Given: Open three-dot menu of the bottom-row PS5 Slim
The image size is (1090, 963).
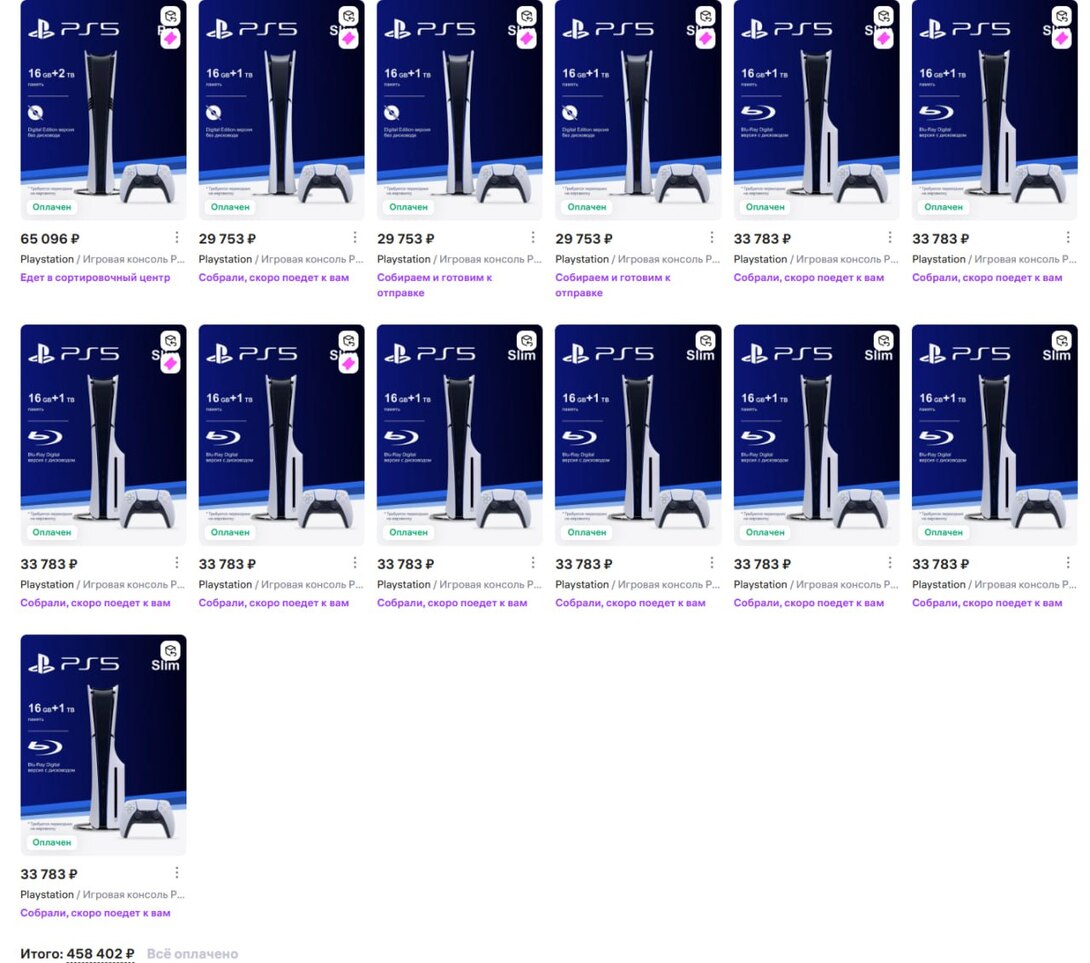Looking at the screenshot, I should [177, 873].
